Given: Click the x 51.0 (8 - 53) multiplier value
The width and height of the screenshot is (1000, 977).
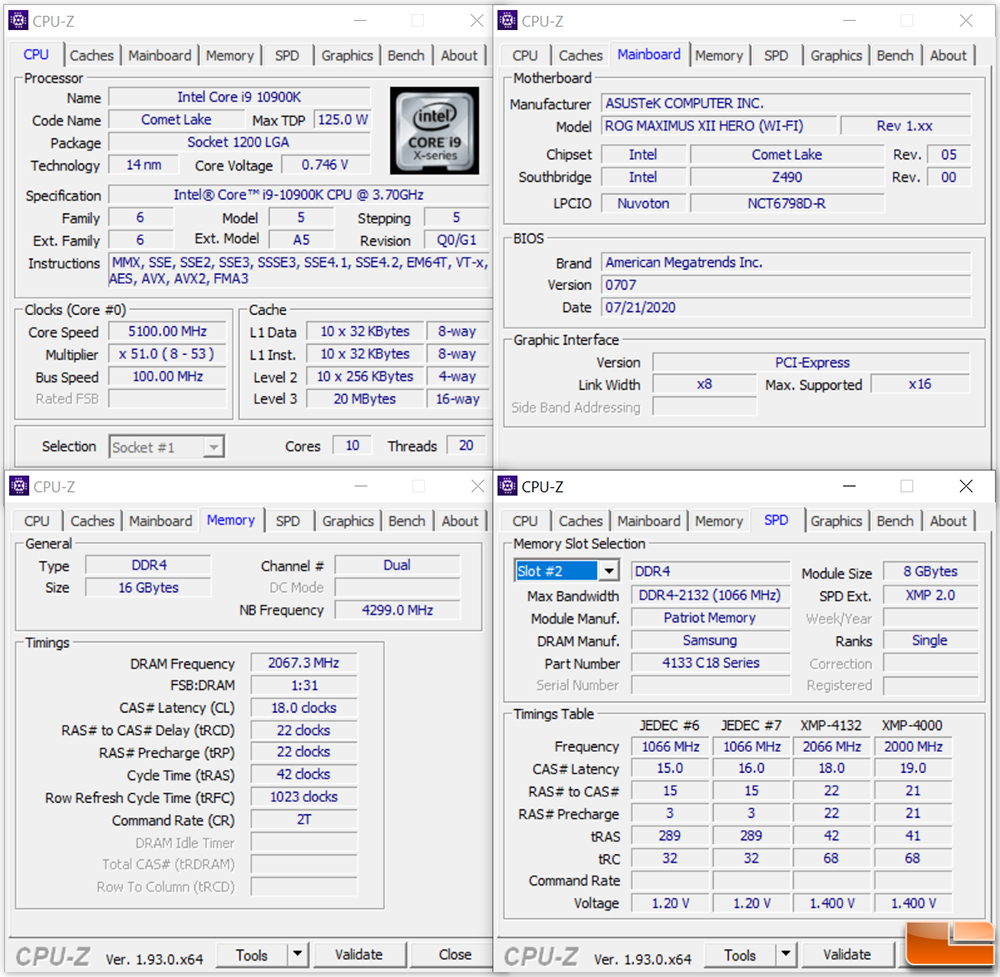Looking at the screenshot, I should point(167,354).
